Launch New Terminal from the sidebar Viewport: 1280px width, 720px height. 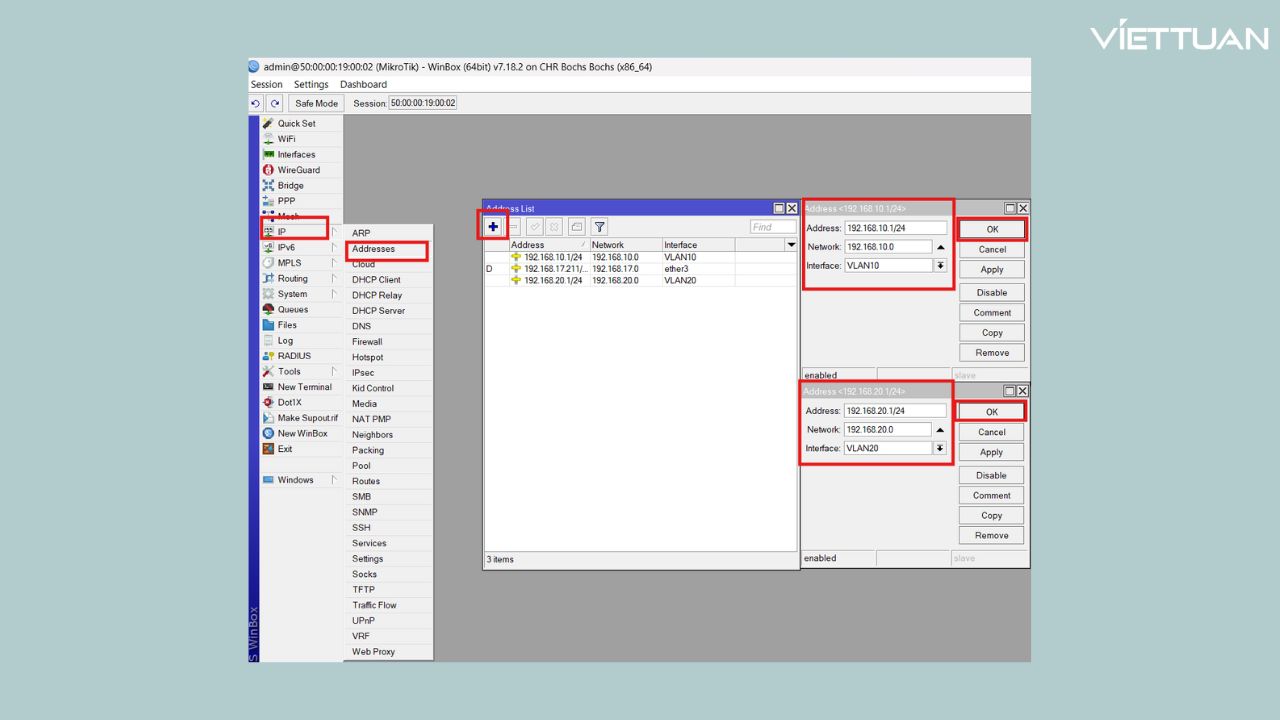pyautogui.click(x=304, y=387)
